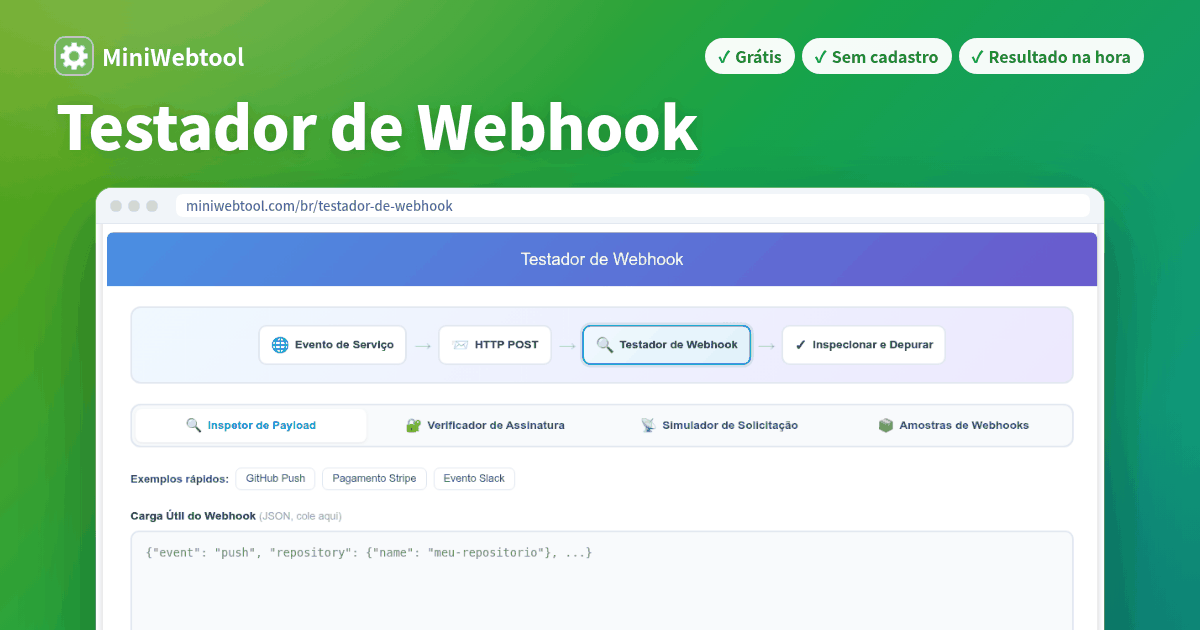Click the Resultado na hora badge

point(1051,57)
